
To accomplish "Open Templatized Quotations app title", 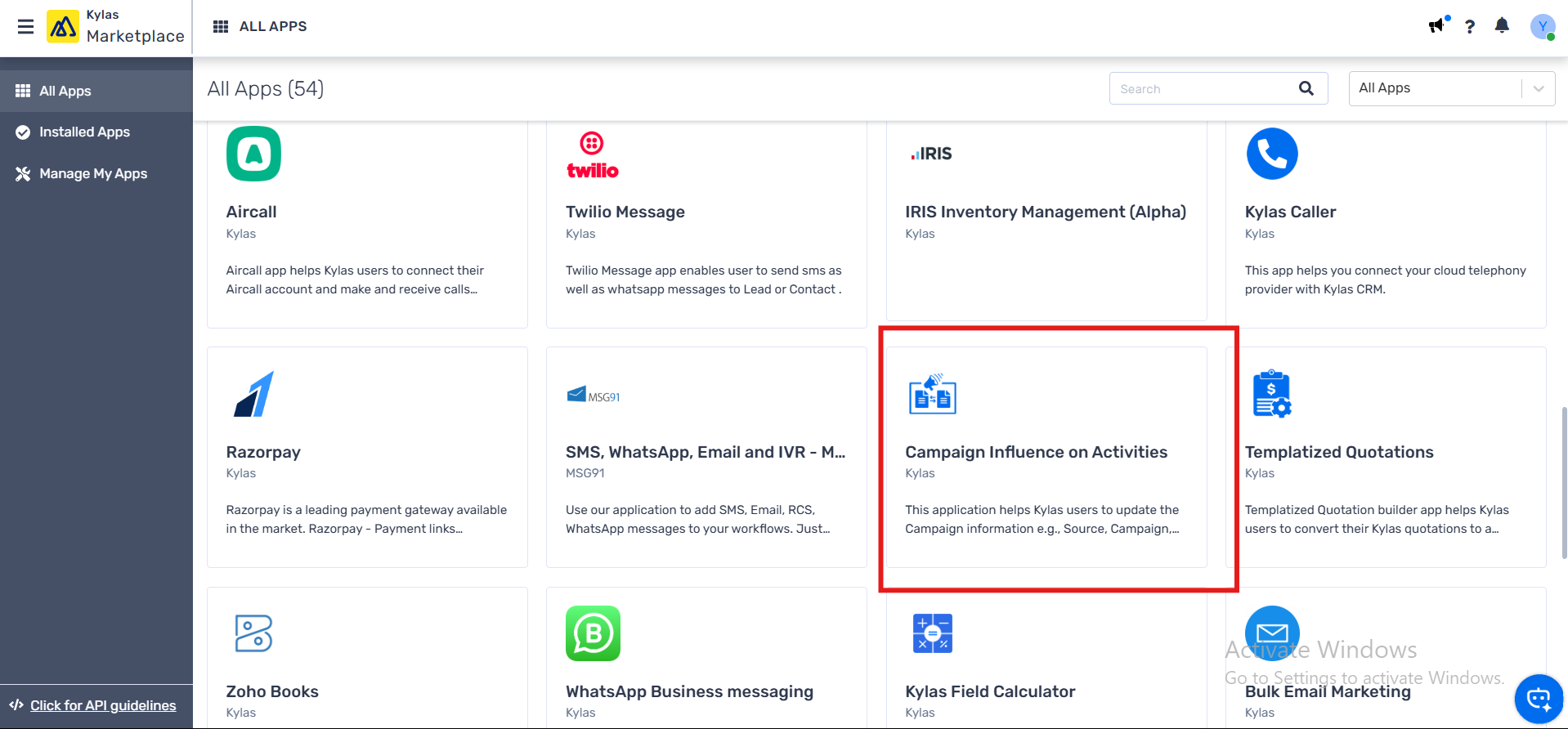I will tap(1339, 452).
